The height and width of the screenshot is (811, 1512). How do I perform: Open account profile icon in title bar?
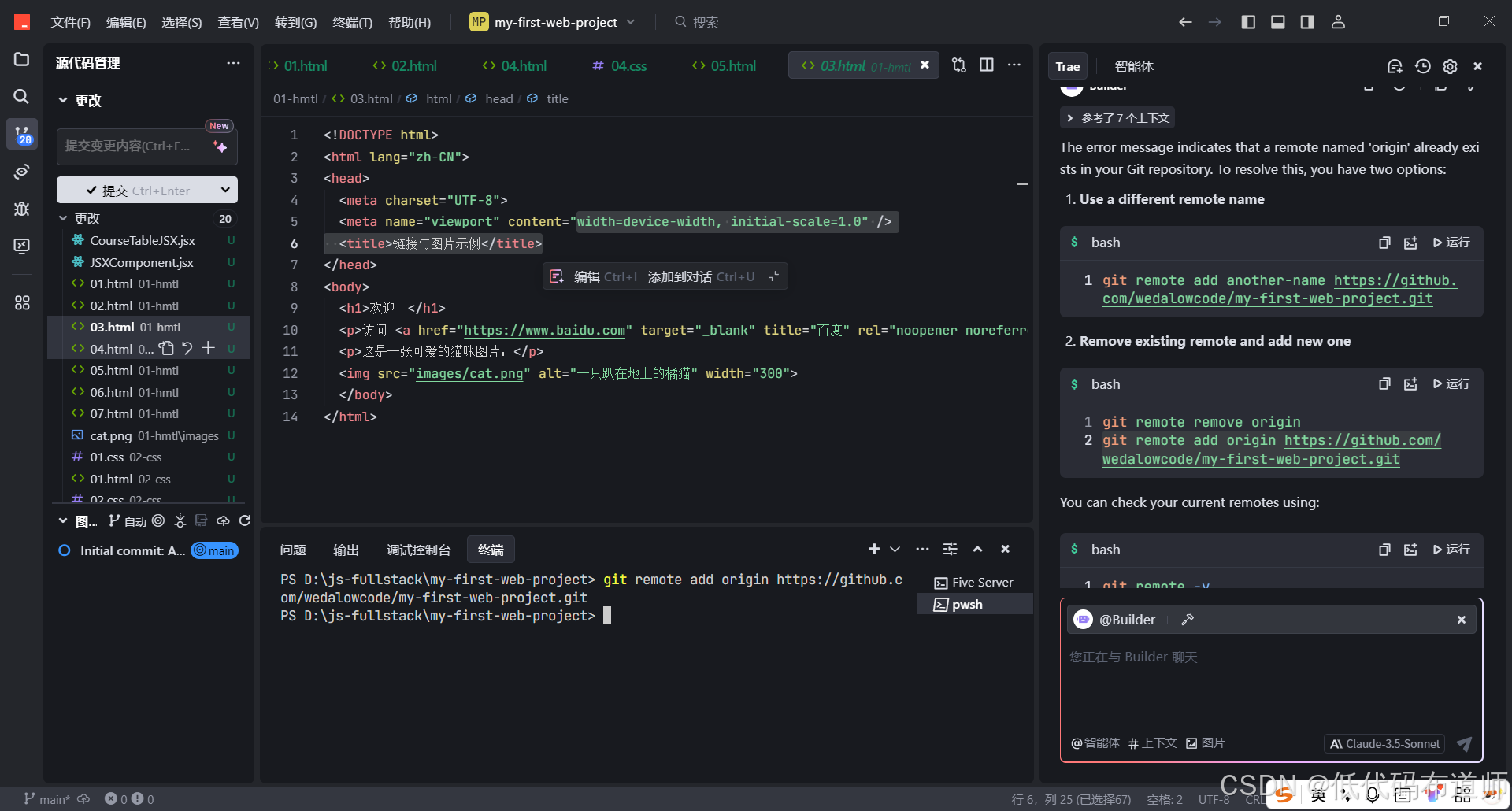tap(1338, 22)
